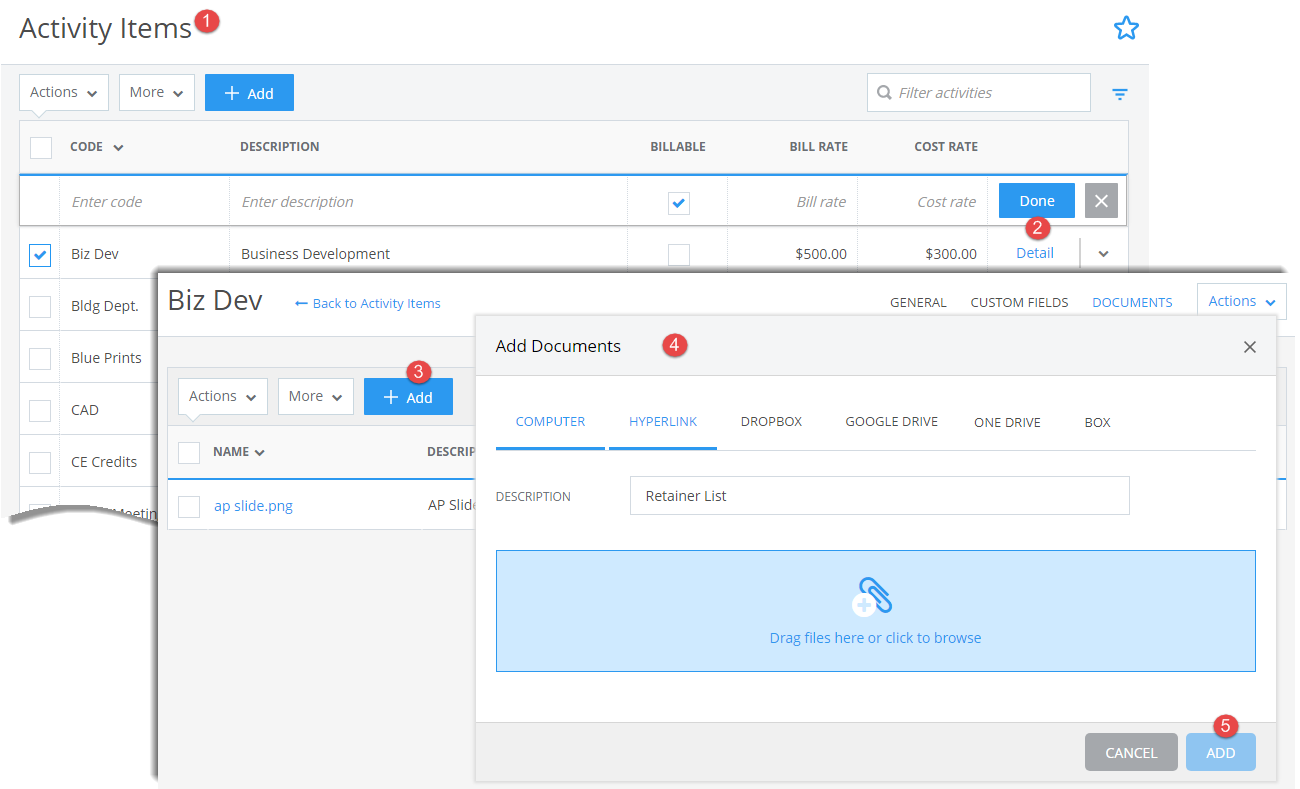Click the favorite star icon
Viewport: 1300px width, 789px height.
click(1127, 28)
